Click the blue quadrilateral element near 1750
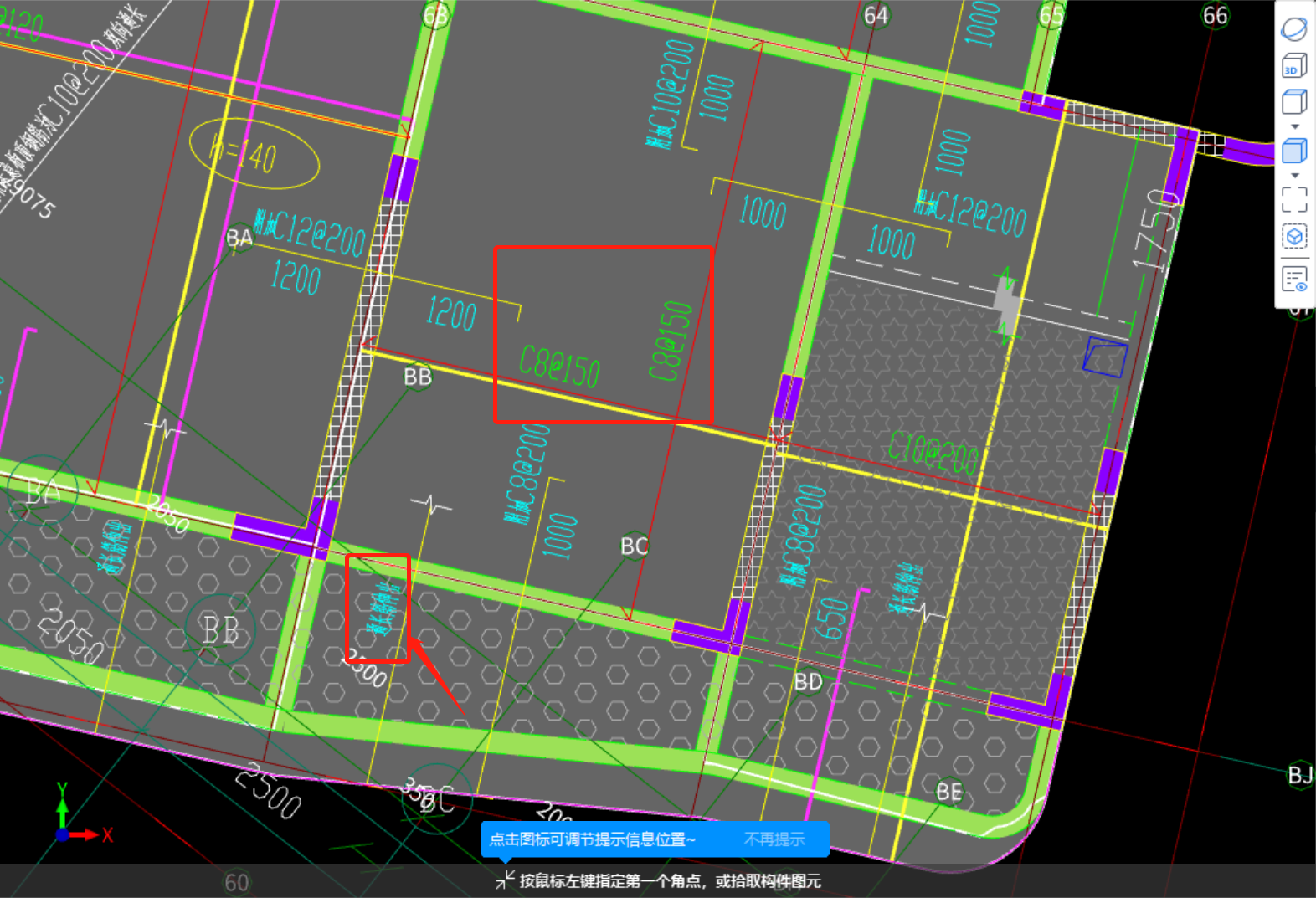This screenshot has width=1316, height=898. (1105, 357)
